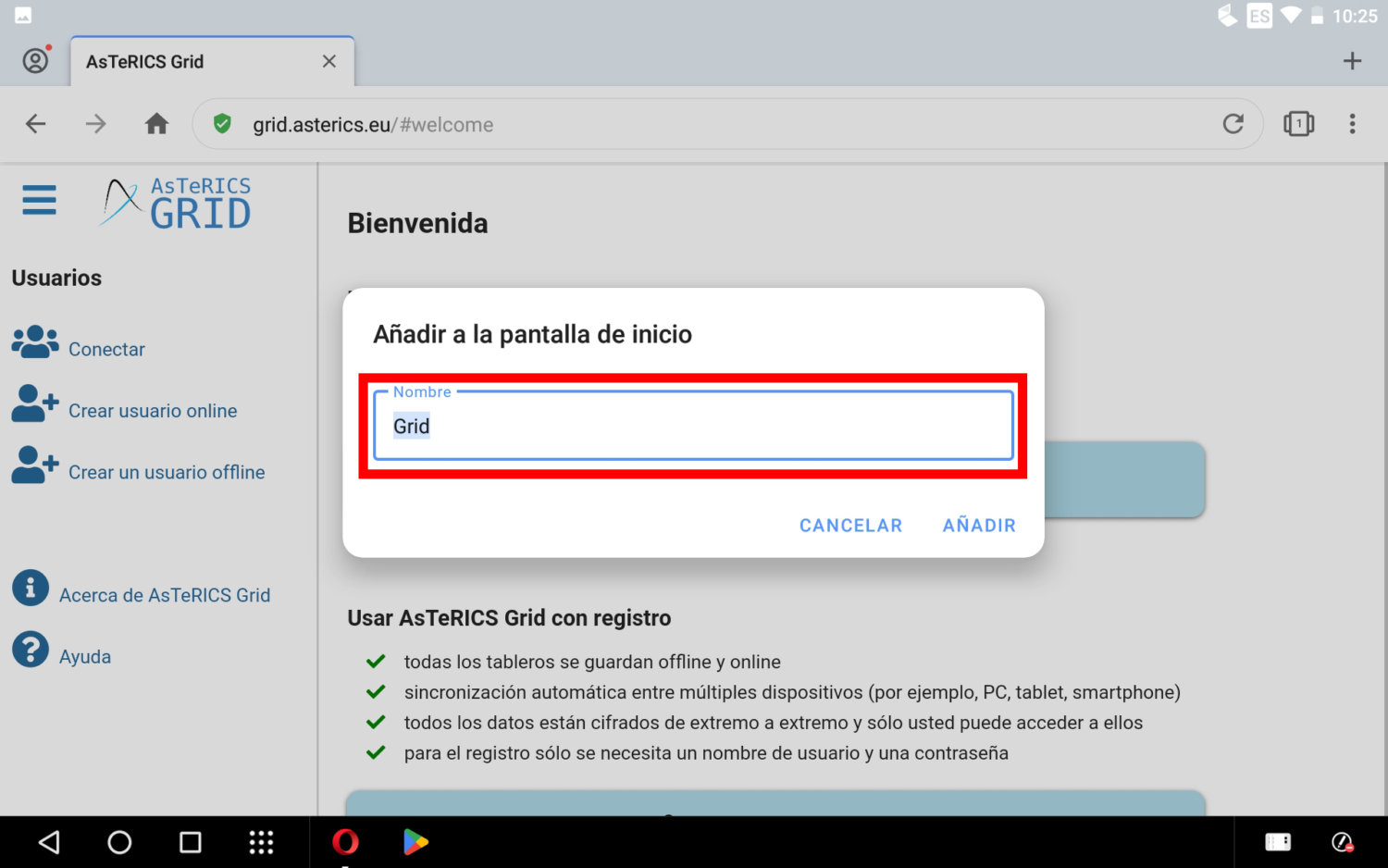
Task: Open the browser three-dot menu
Action: point(1353,123)
